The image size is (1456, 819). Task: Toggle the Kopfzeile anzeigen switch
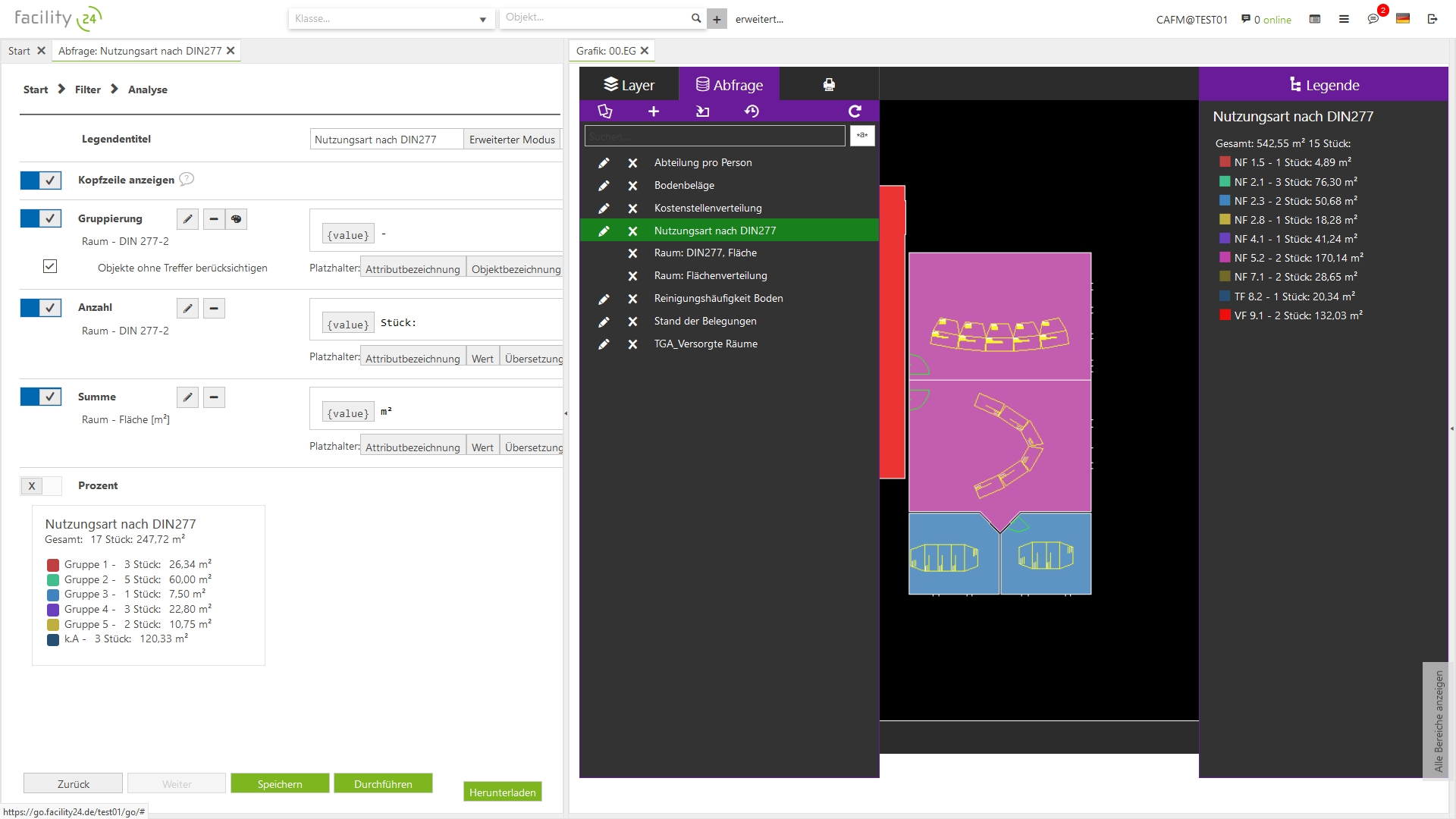[41, 180]
